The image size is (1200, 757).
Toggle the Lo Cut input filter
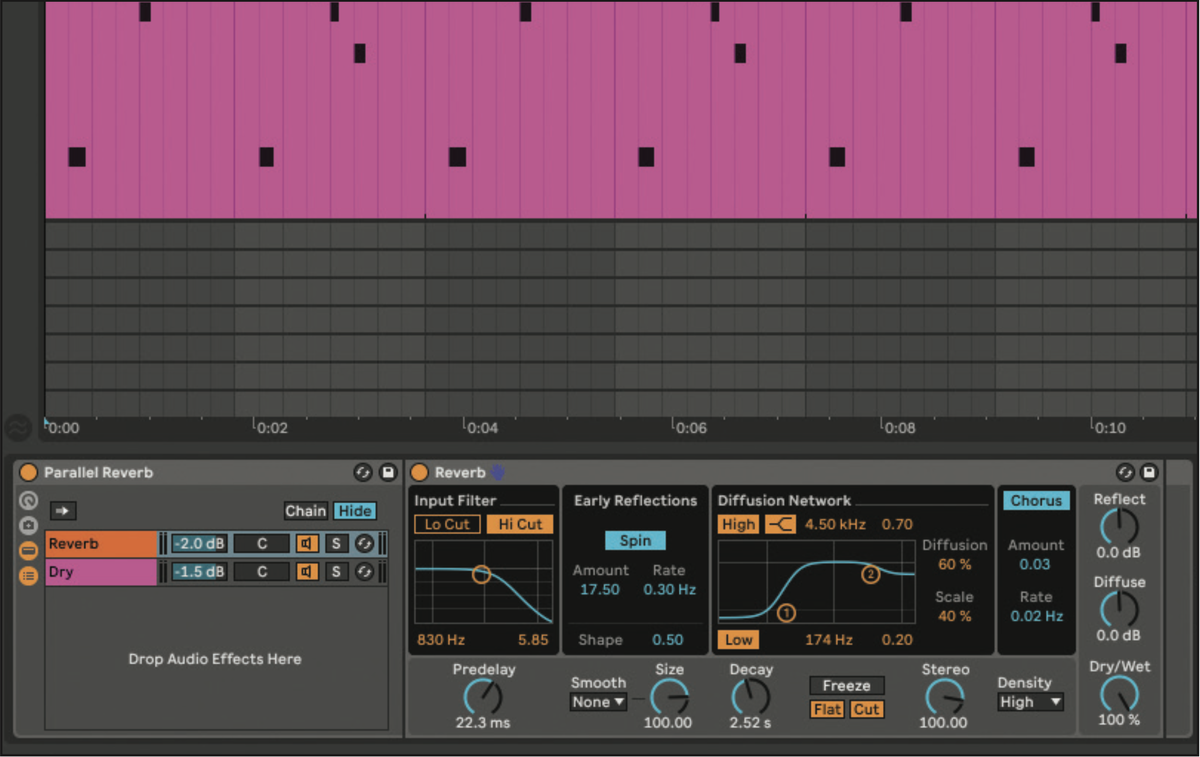point(446,524)
